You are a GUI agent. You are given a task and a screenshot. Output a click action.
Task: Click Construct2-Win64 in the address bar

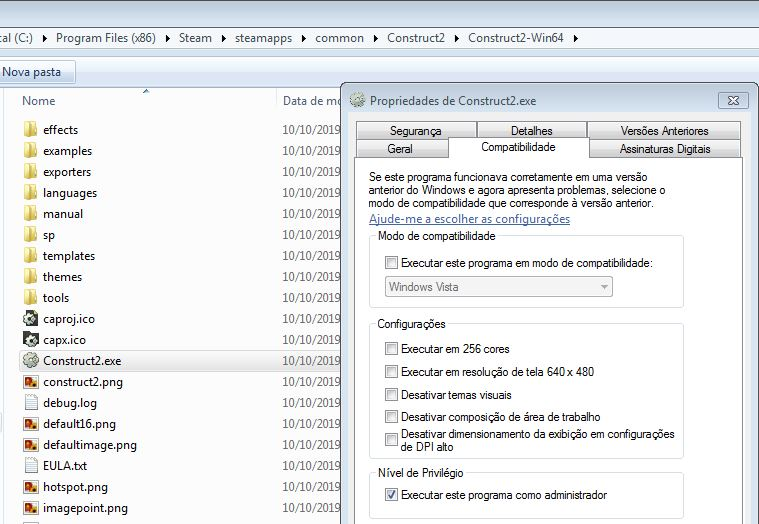pyautogui.click(x=516, y=38)
